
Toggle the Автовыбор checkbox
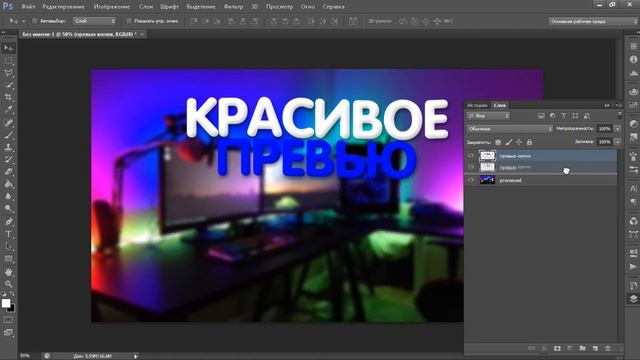[x=35, y=21]
